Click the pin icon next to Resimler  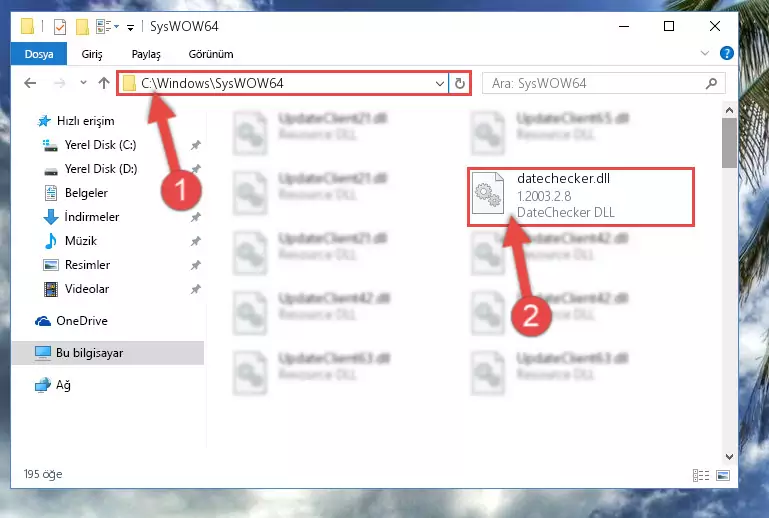195,265
